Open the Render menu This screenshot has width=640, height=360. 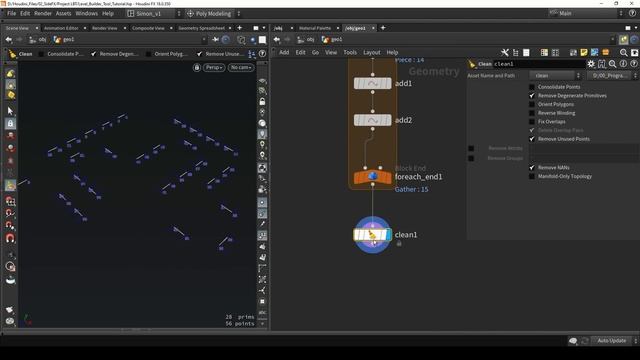[x=43, y=13]
